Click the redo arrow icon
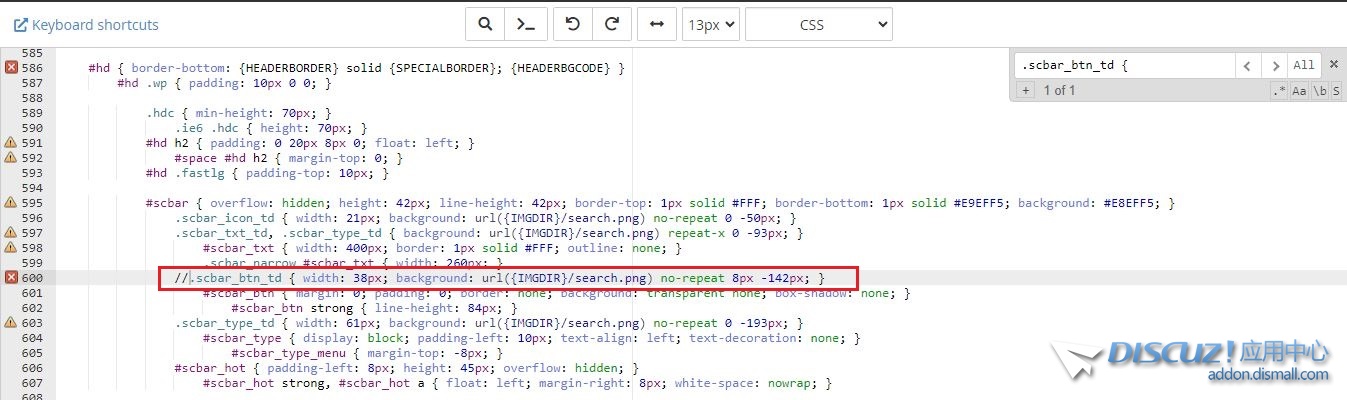 click(612, 24)
